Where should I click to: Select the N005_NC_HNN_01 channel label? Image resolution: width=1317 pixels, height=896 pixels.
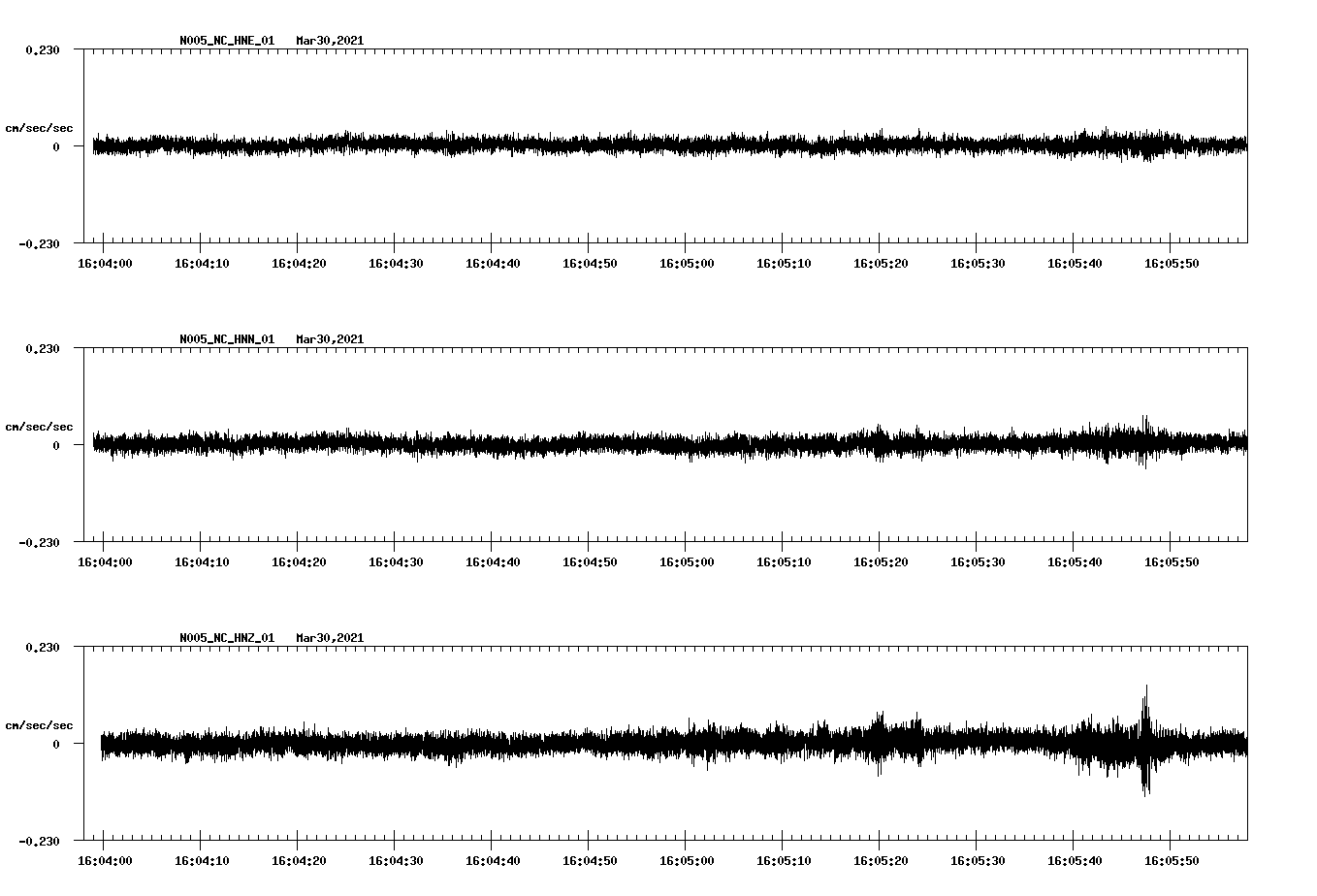click(226, 338)
